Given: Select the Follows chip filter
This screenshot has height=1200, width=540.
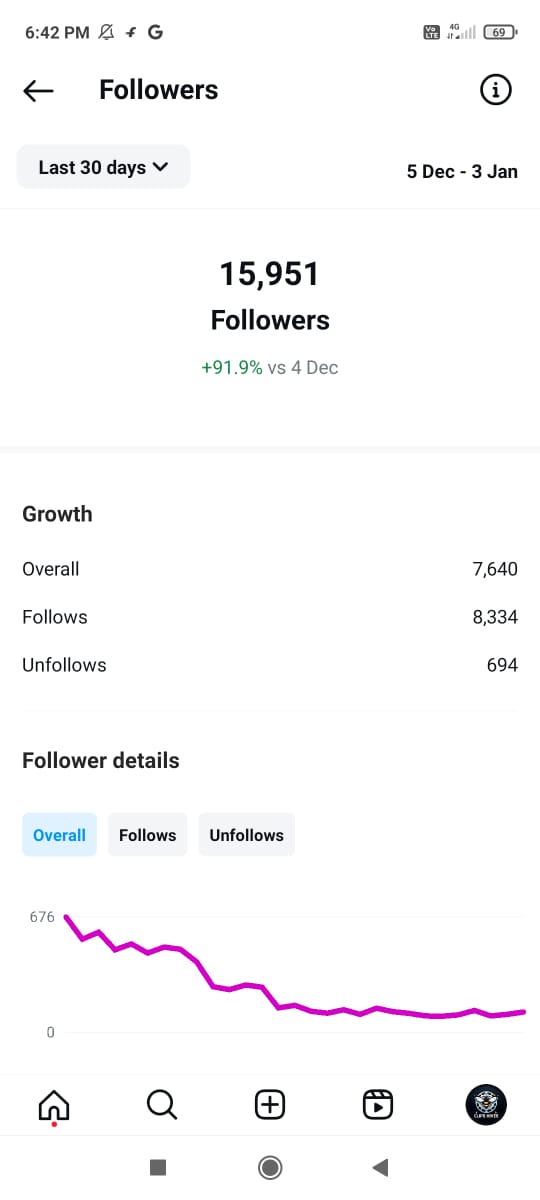Looking at the screenshot, I should tap(147, 835).
